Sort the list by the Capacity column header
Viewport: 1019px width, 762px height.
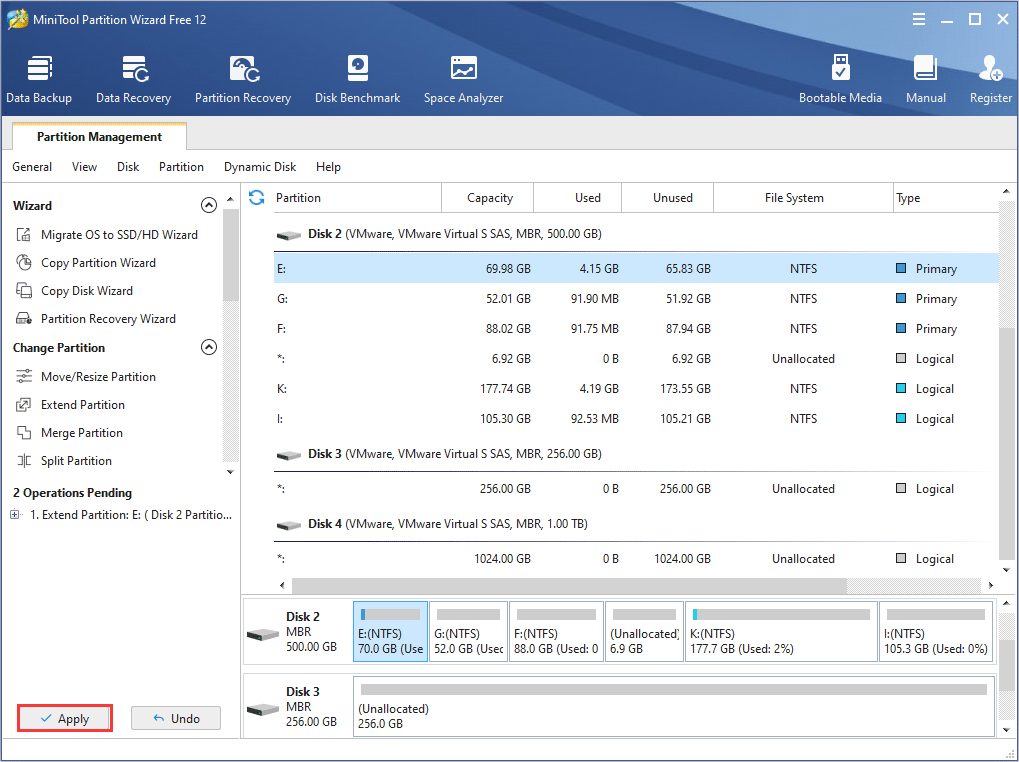(489, 198)
